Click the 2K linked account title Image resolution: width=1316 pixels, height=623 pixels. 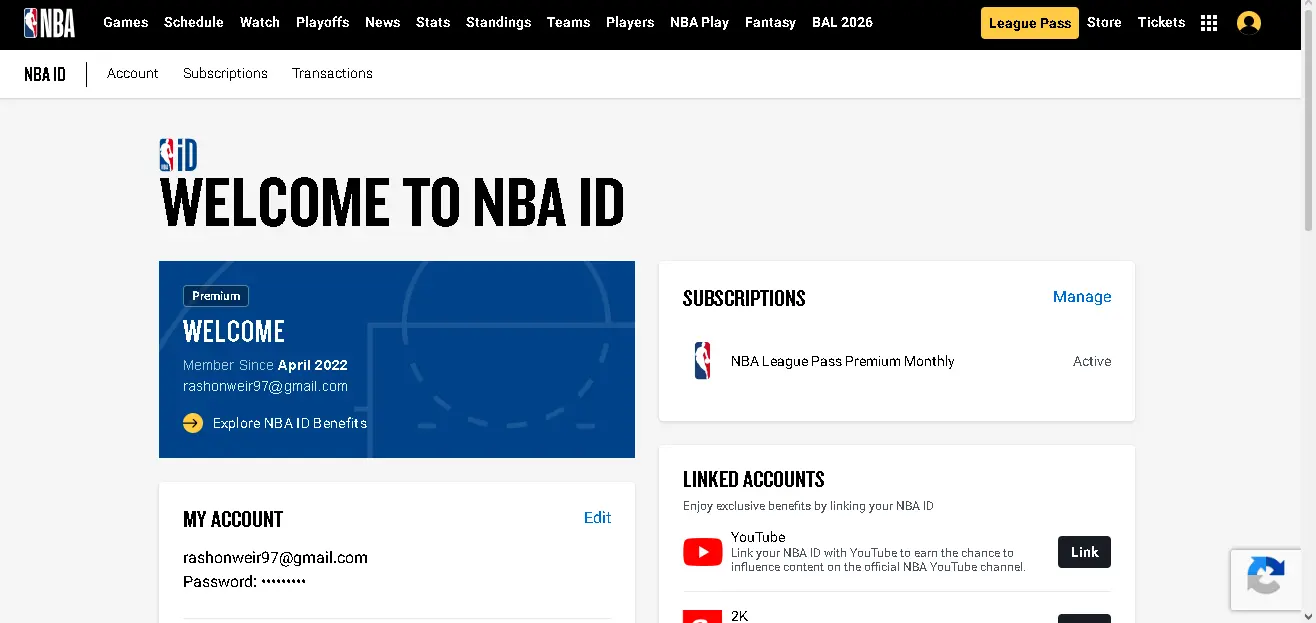pyautogui.click(x=739, y=616)
